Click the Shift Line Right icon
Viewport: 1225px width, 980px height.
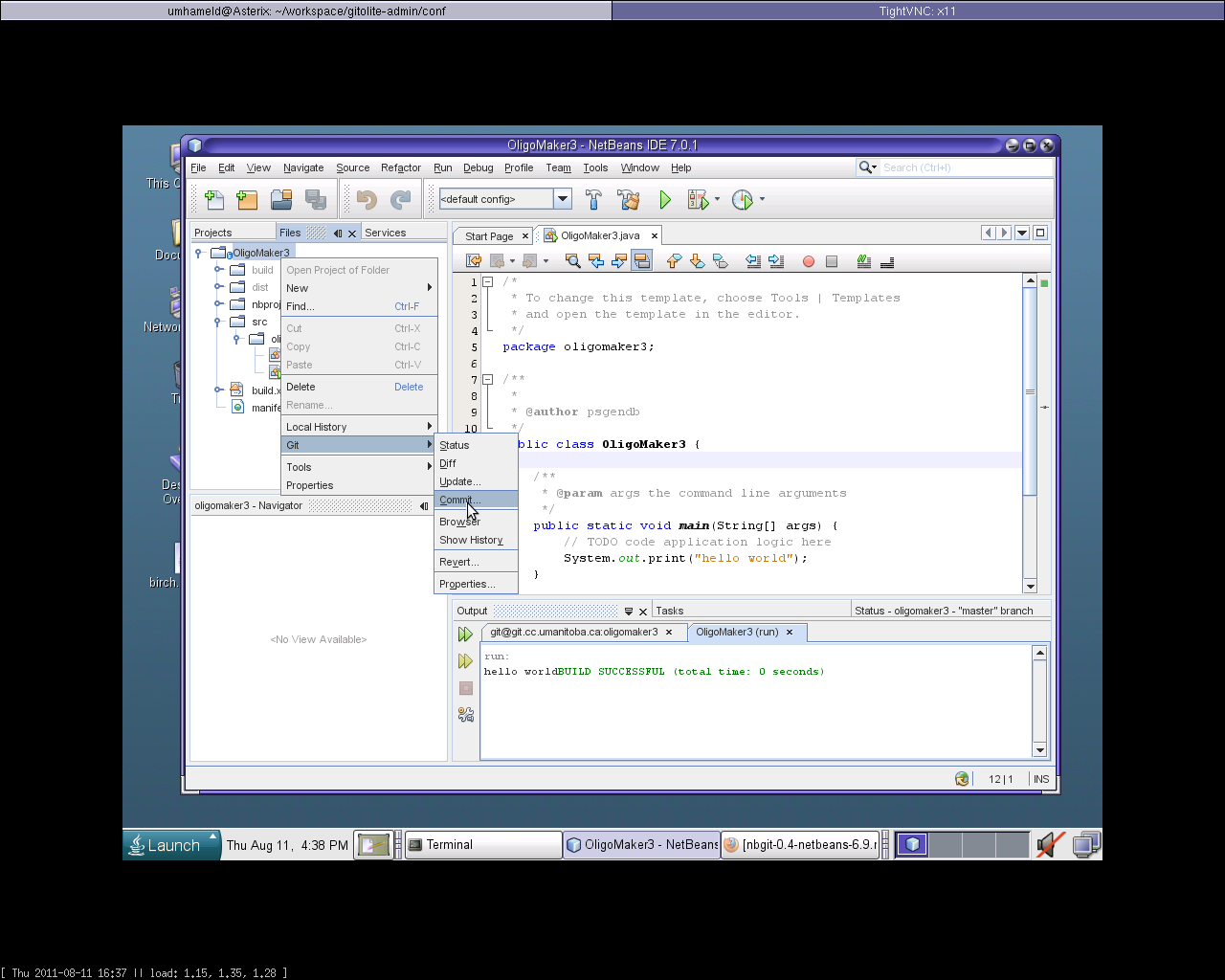tap(776, 260)
